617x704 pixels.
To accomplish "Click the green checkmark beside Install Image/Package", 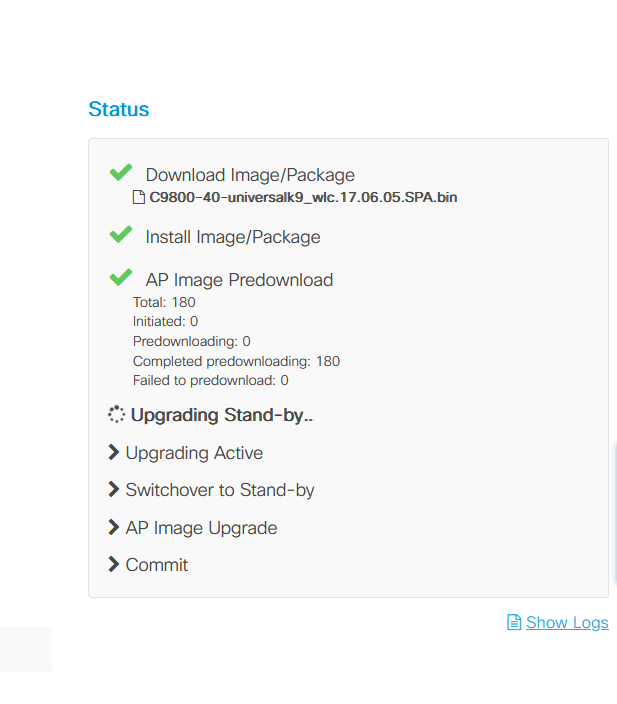I will point(121,235).
